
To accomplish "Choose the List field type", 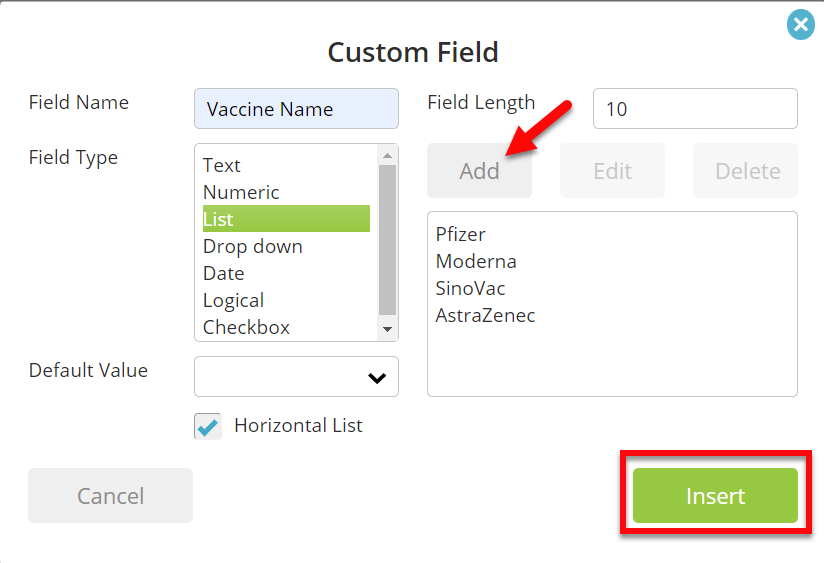I will (x=286, y=219).
